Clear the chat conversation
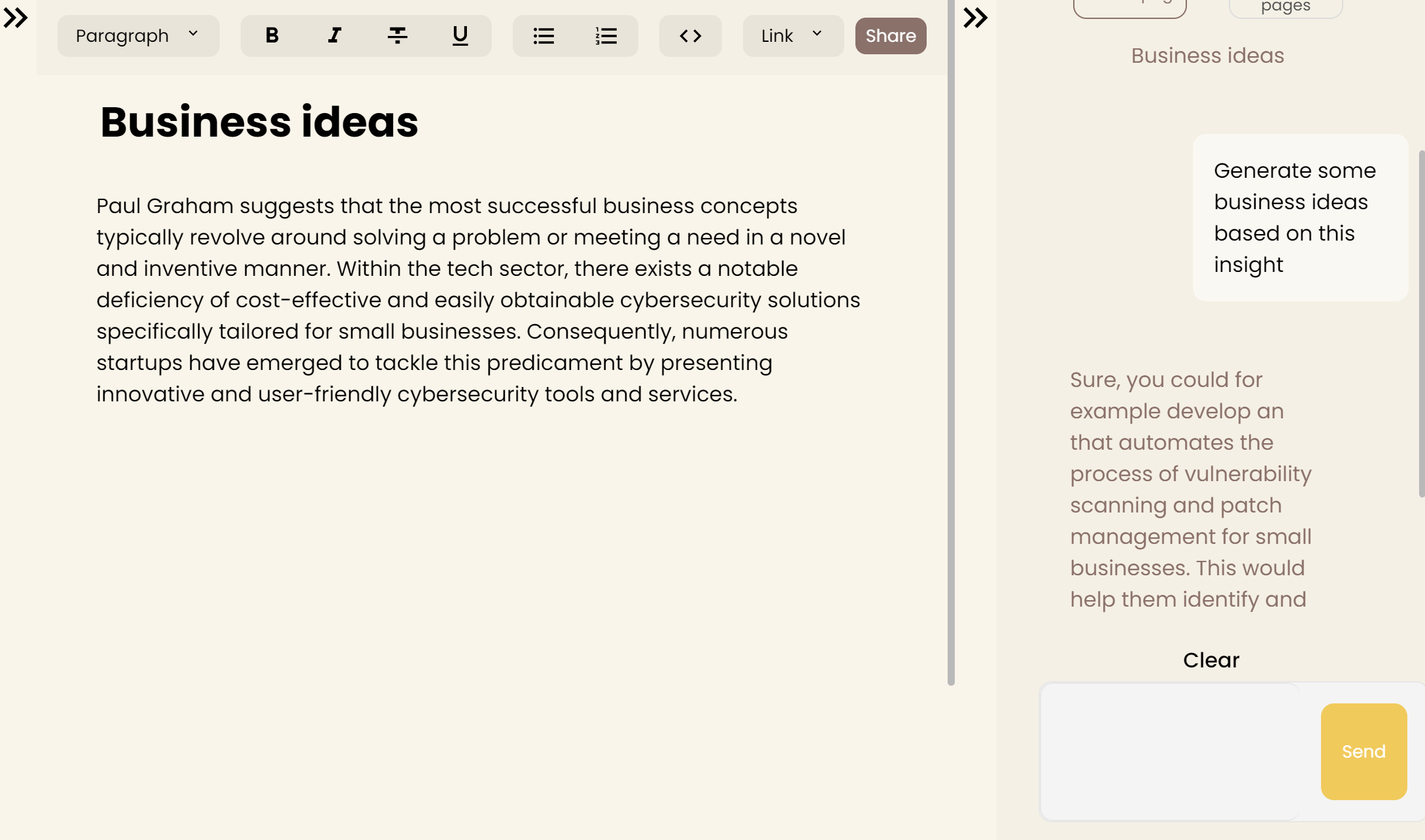The image size is (1425, 840). pos(1210,660)
